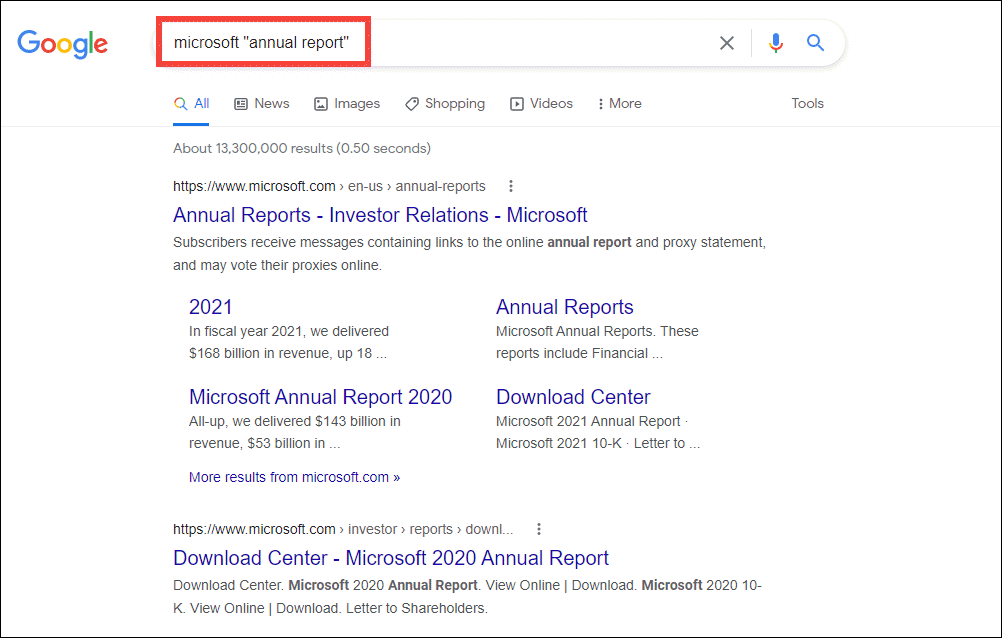Screen dimensions: 1002x638
Task: Switch to the Shopping tab
Action: coord(445,104)
